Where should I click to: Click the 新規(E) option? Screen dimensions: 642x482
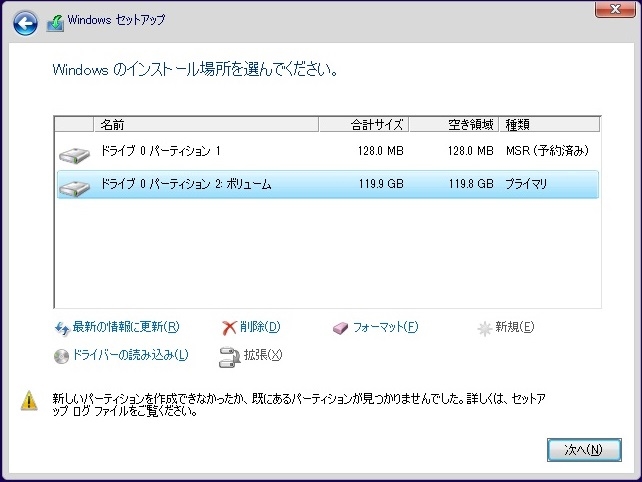click(515, 327)
